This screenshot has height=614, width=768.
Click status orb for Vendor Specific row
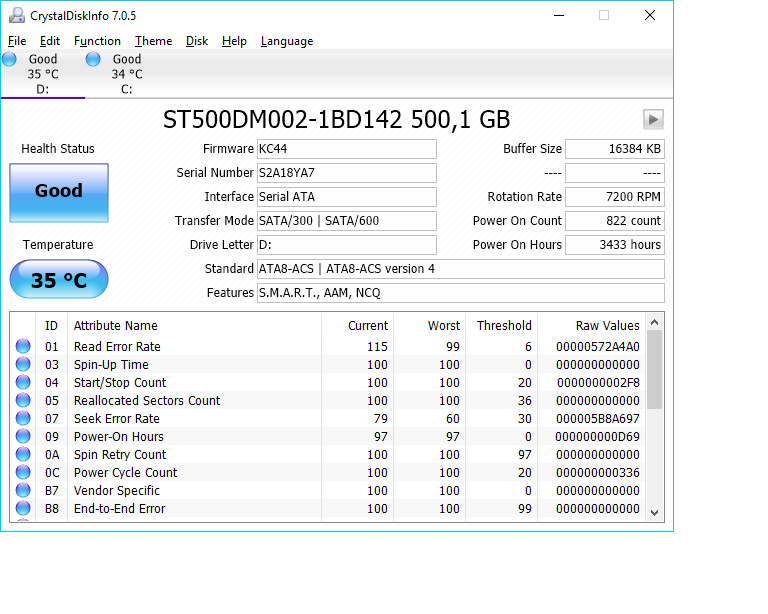(x=23, y=490)
